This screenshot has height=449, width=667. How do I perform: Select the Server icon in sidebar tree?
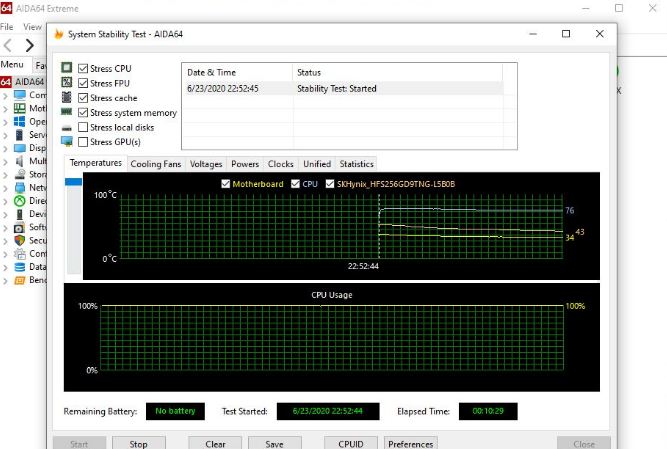click(x=20, y=135)
